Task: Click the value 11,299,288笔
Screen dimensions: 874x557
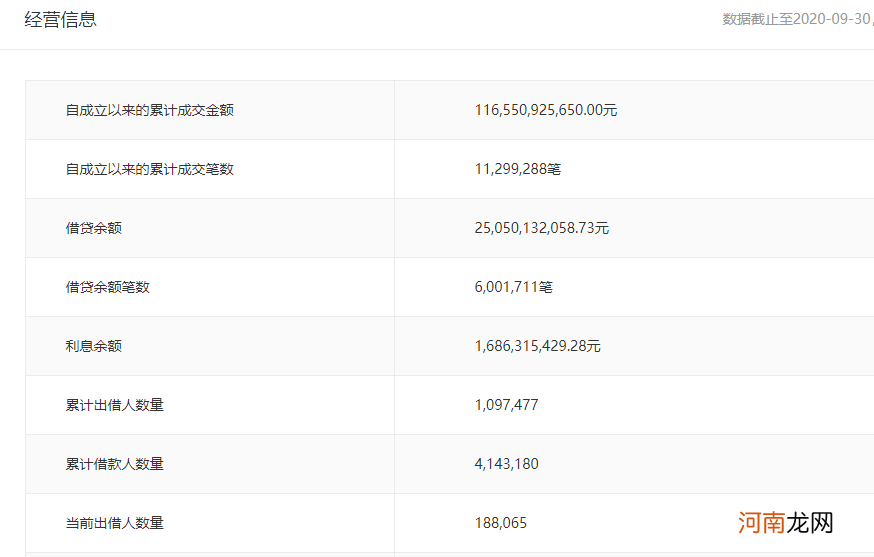Action: [517, 169]
